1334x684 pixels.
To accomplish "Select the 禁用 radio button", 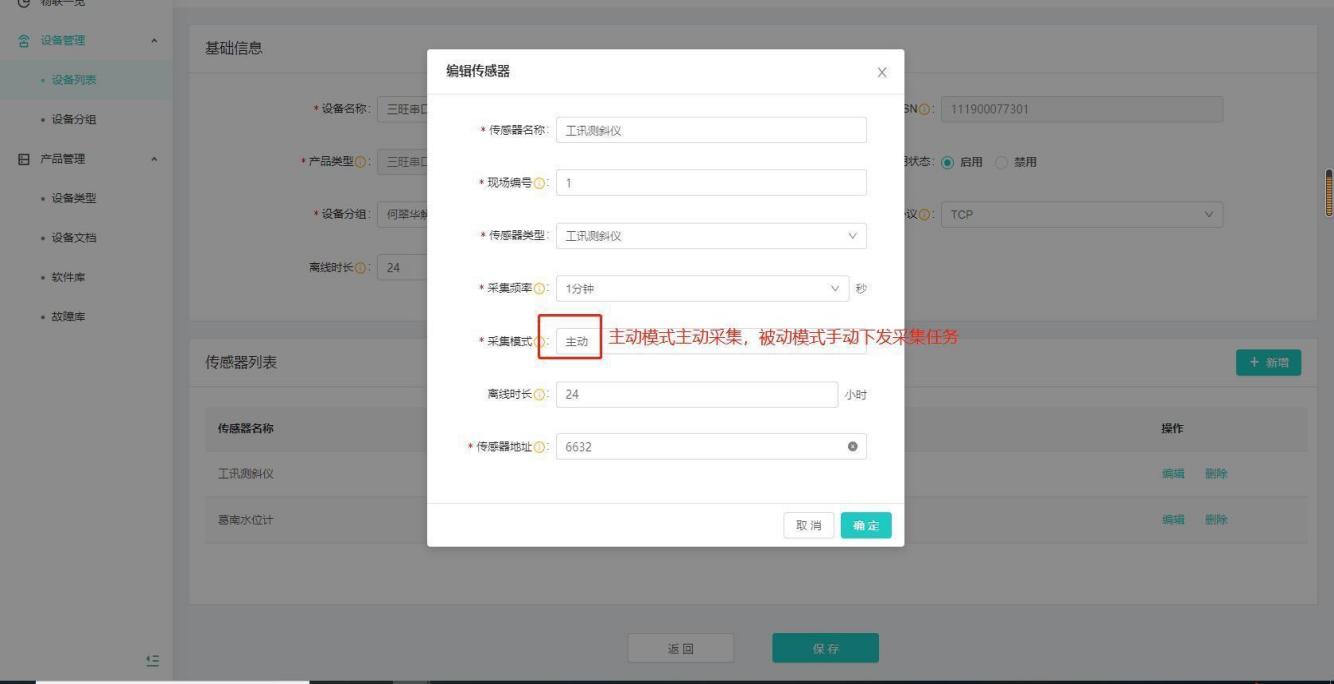I will pyautogui.click(x=1000, y=164).
